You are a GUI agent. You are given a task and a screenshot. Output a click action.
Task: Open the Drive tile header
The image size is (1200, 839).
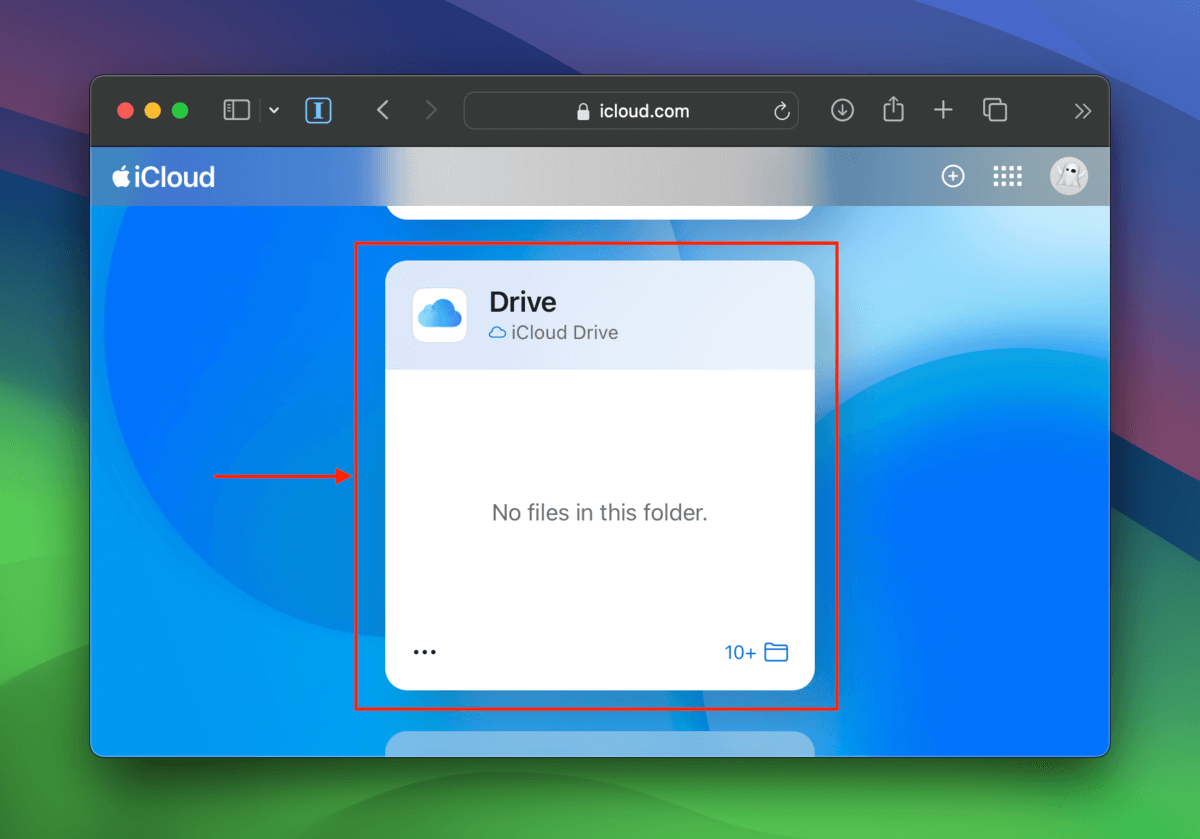click(x=600, y=315)
